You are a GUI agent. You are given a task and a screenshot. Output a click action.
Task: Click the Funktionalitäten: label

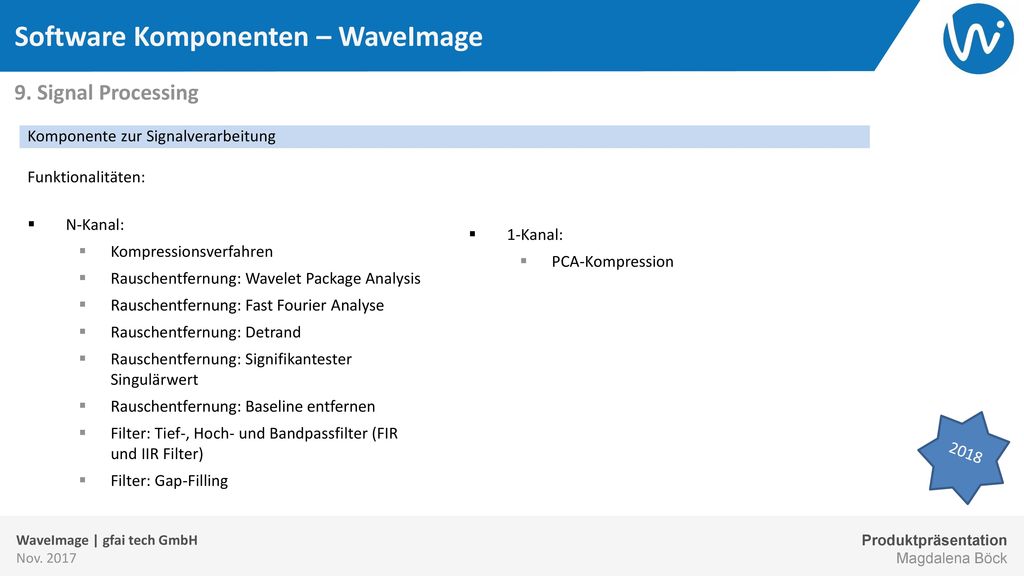click(x=86, y=177)
